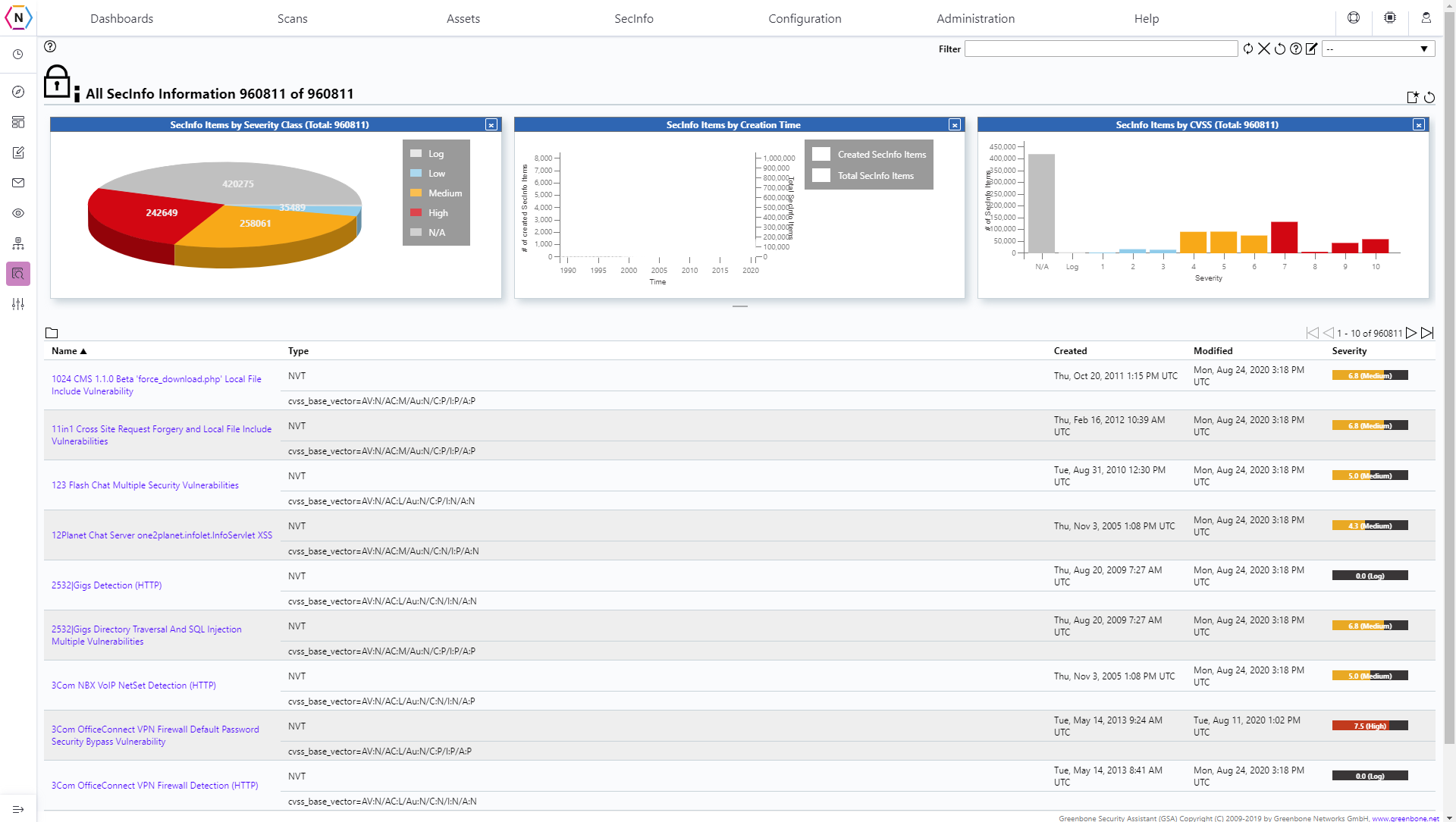Remove the filter with X icon

(x=1264, y=49)
